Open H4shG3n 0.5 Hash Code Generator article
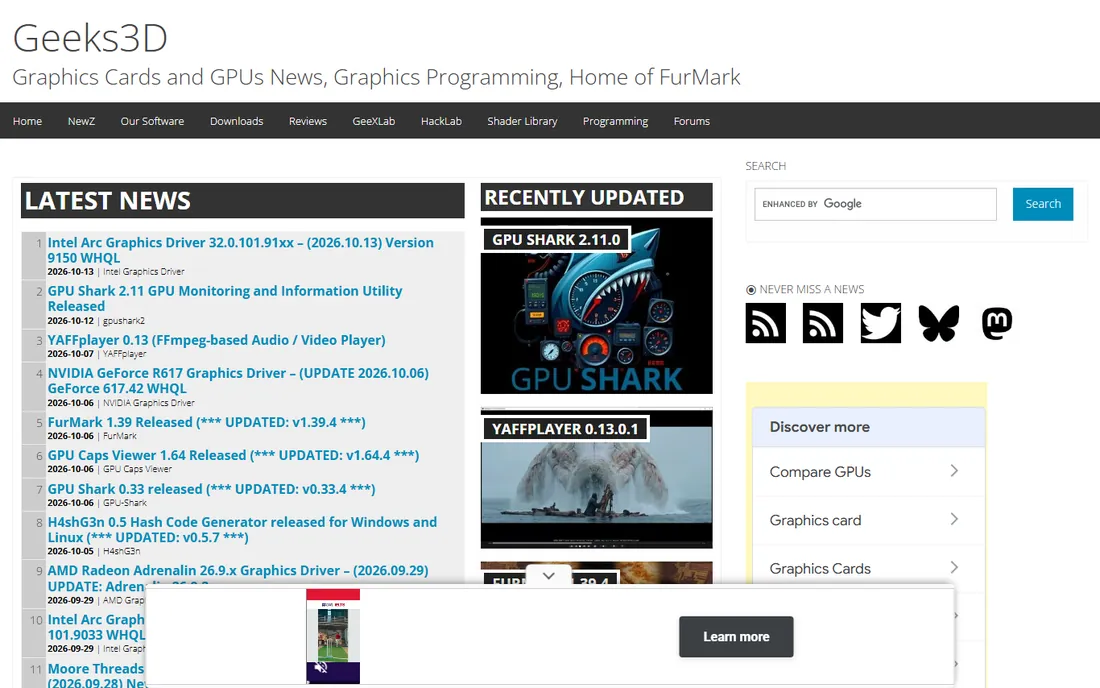Viewport: 1100px width, 688px height. point(242,530)
